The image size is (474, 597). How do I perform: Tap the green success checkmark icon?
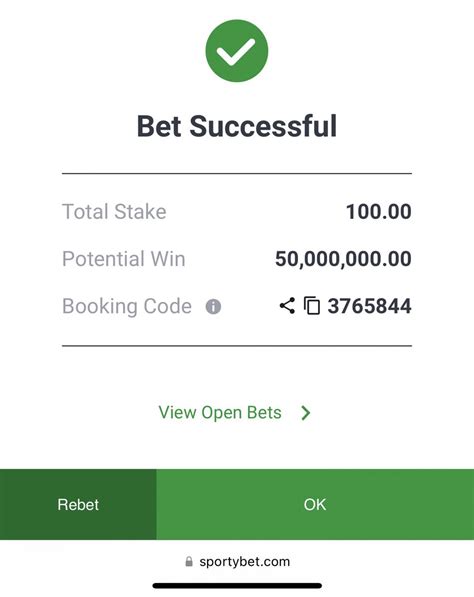pyautogui.click(x=237, y=51)
